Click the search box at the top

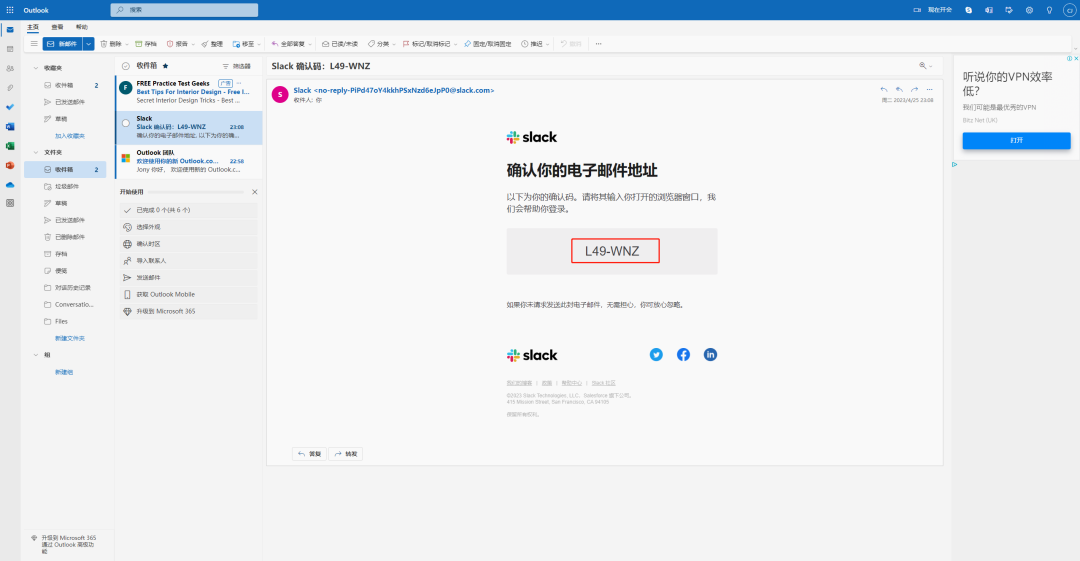click(185, 10)
